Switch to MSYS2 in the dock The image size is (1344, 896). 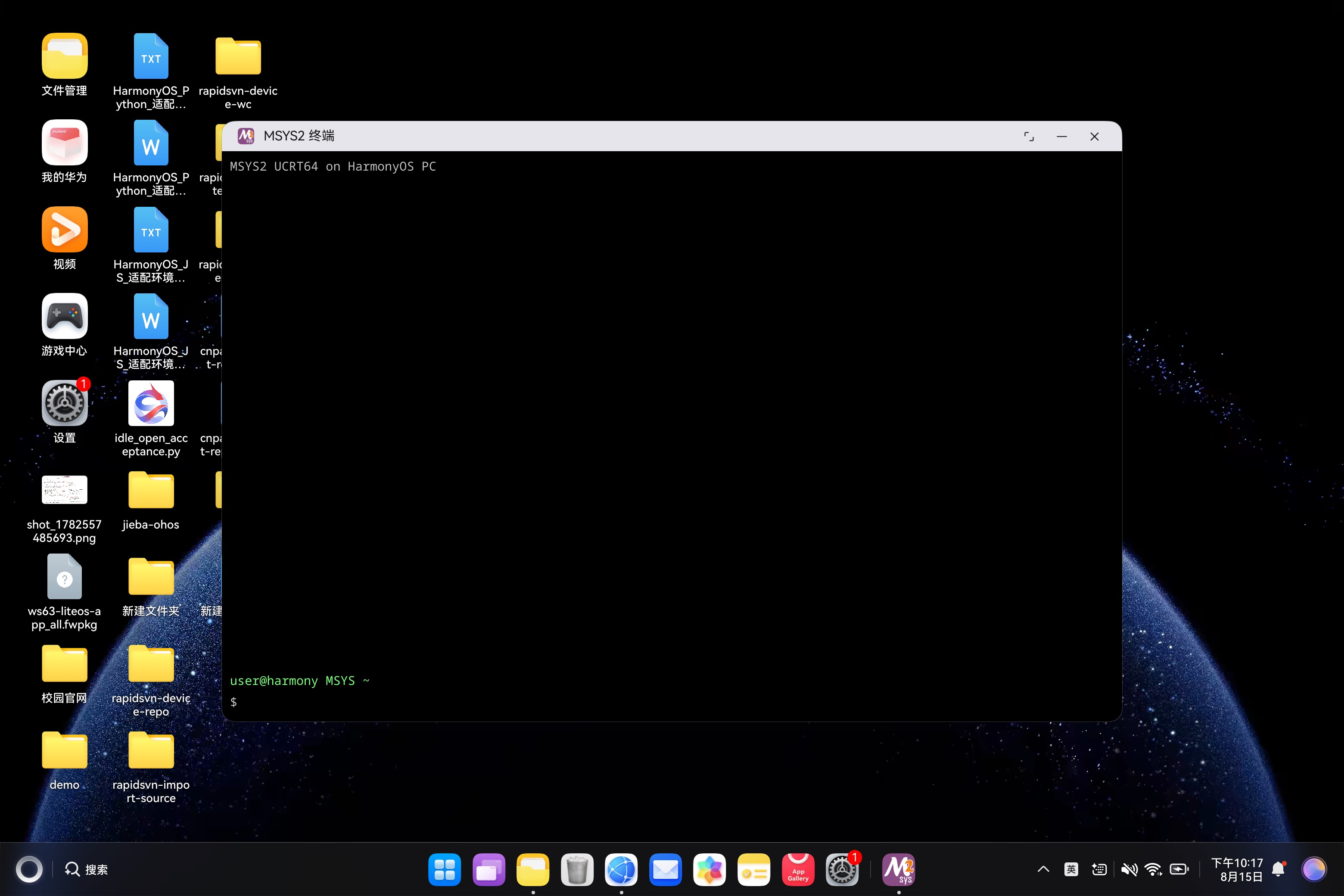(898, 870)
